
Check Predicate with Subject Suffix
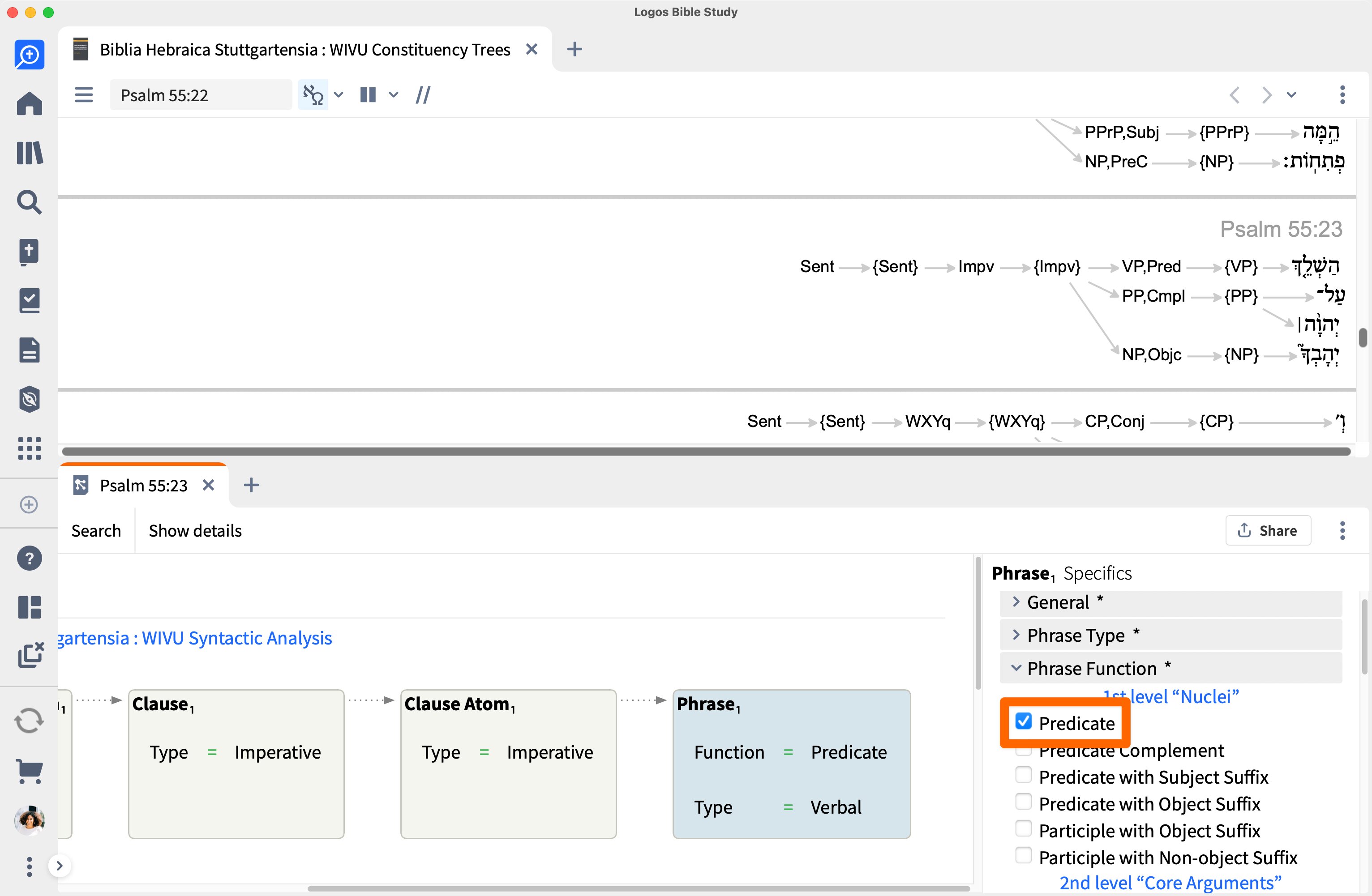tap(1023, 775)
